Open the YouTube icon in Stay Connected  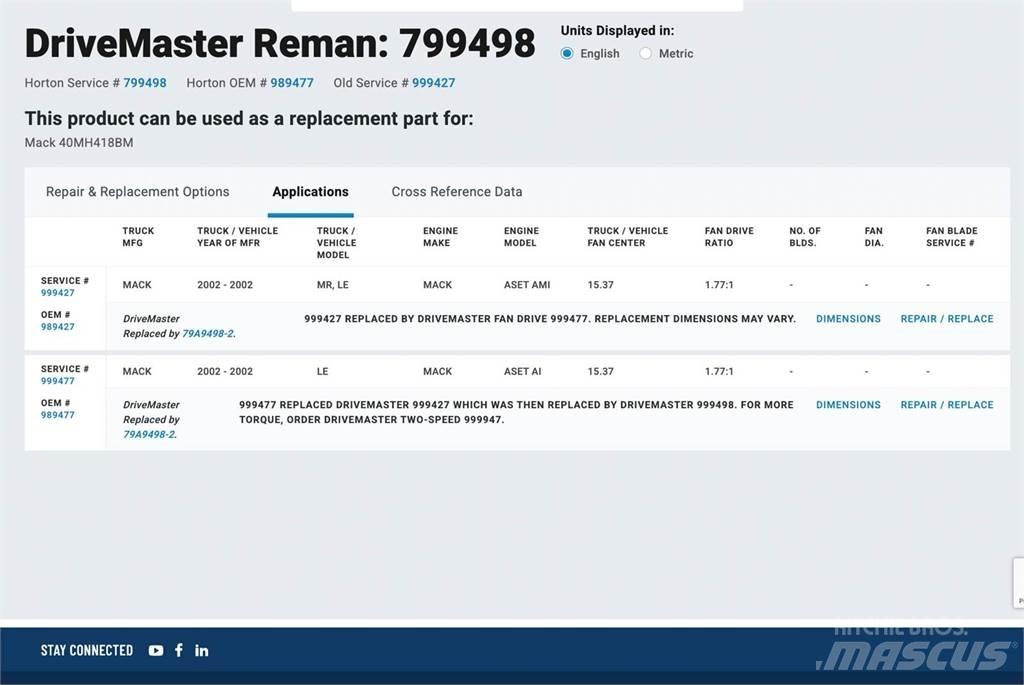pos(155,650)
